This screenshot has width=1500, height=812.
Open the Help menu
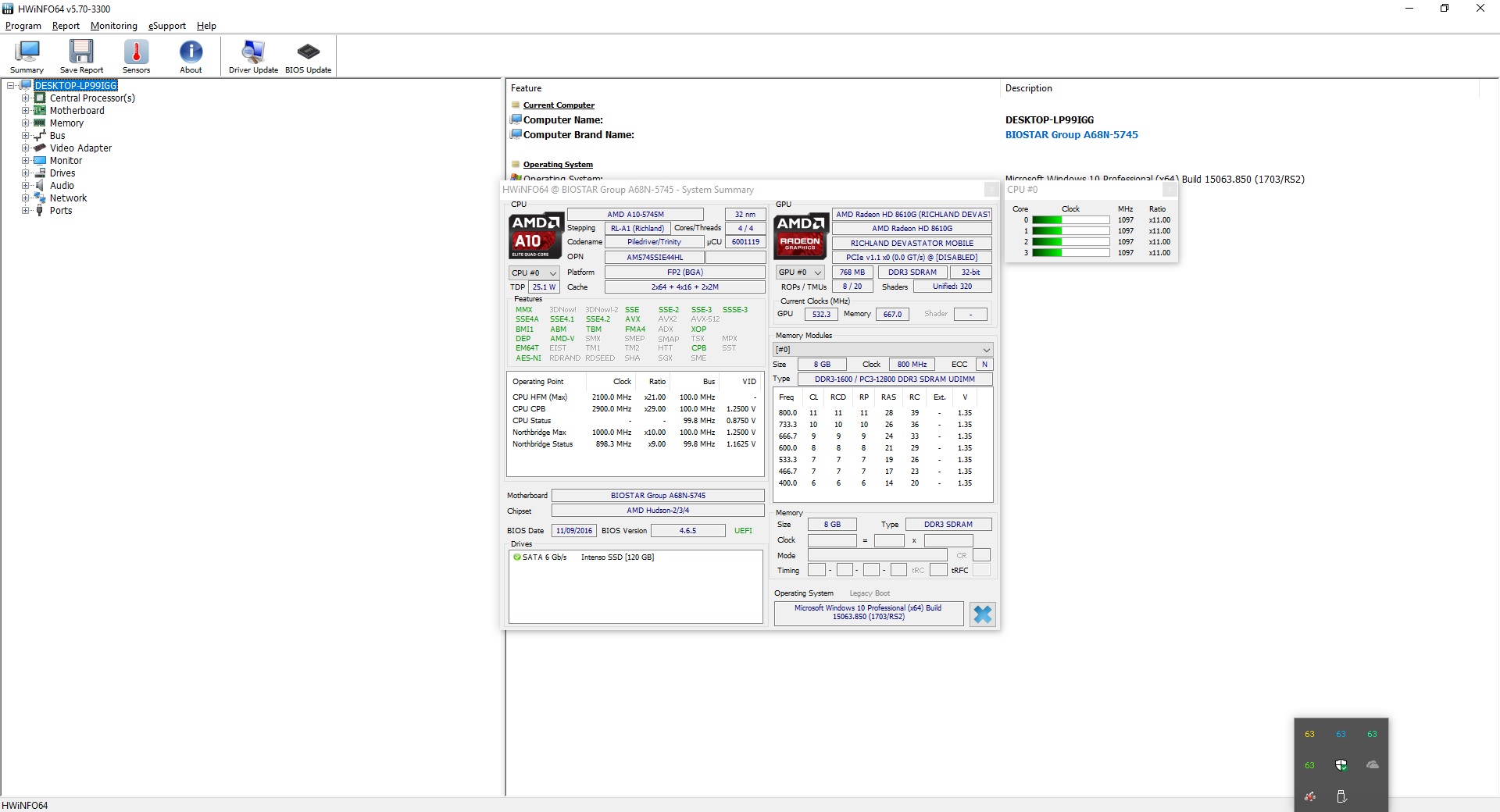click(206, 26)
